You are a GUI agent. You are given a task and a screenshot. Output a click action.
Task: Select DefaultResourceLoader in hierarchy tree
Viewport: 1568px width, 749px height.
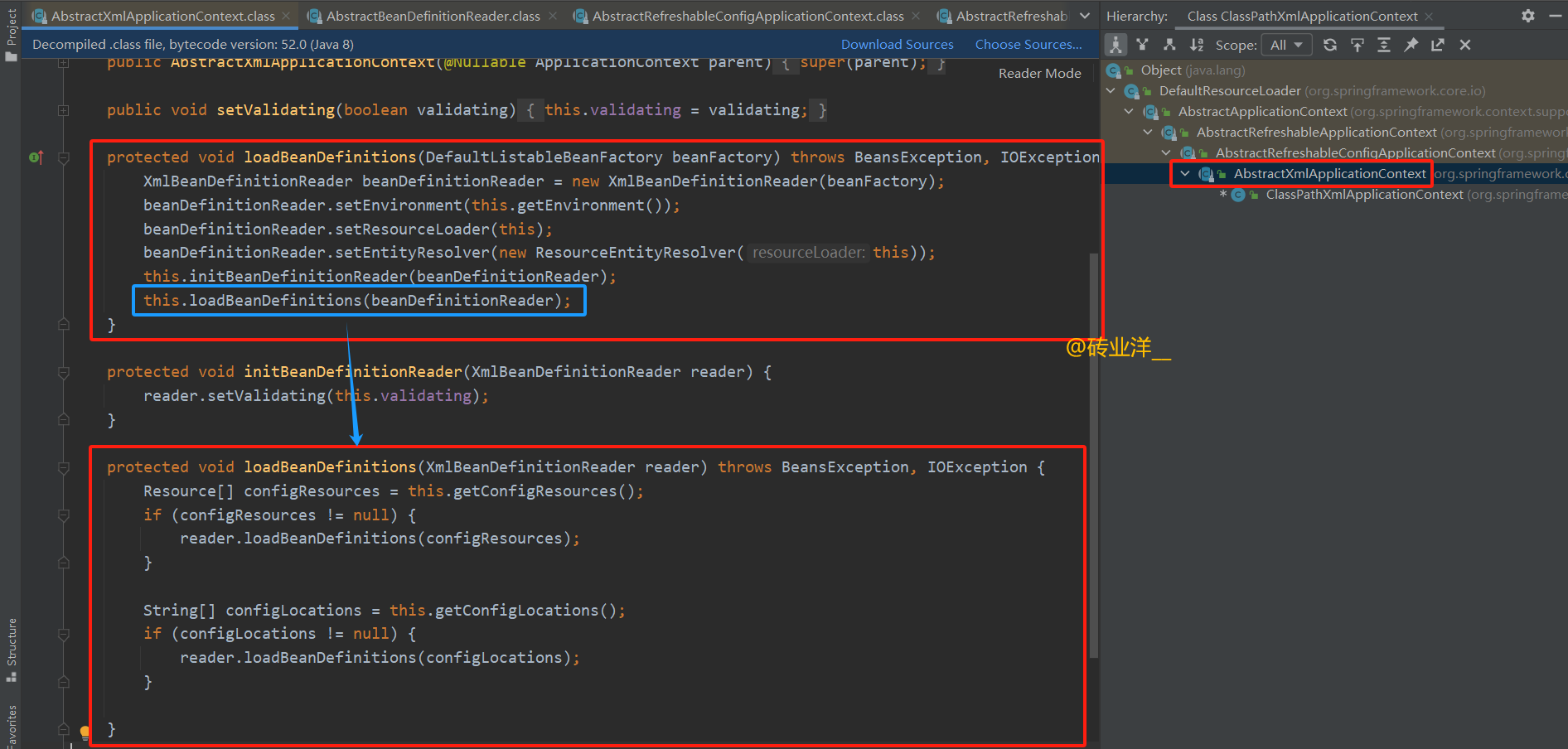pos(1322,91)
